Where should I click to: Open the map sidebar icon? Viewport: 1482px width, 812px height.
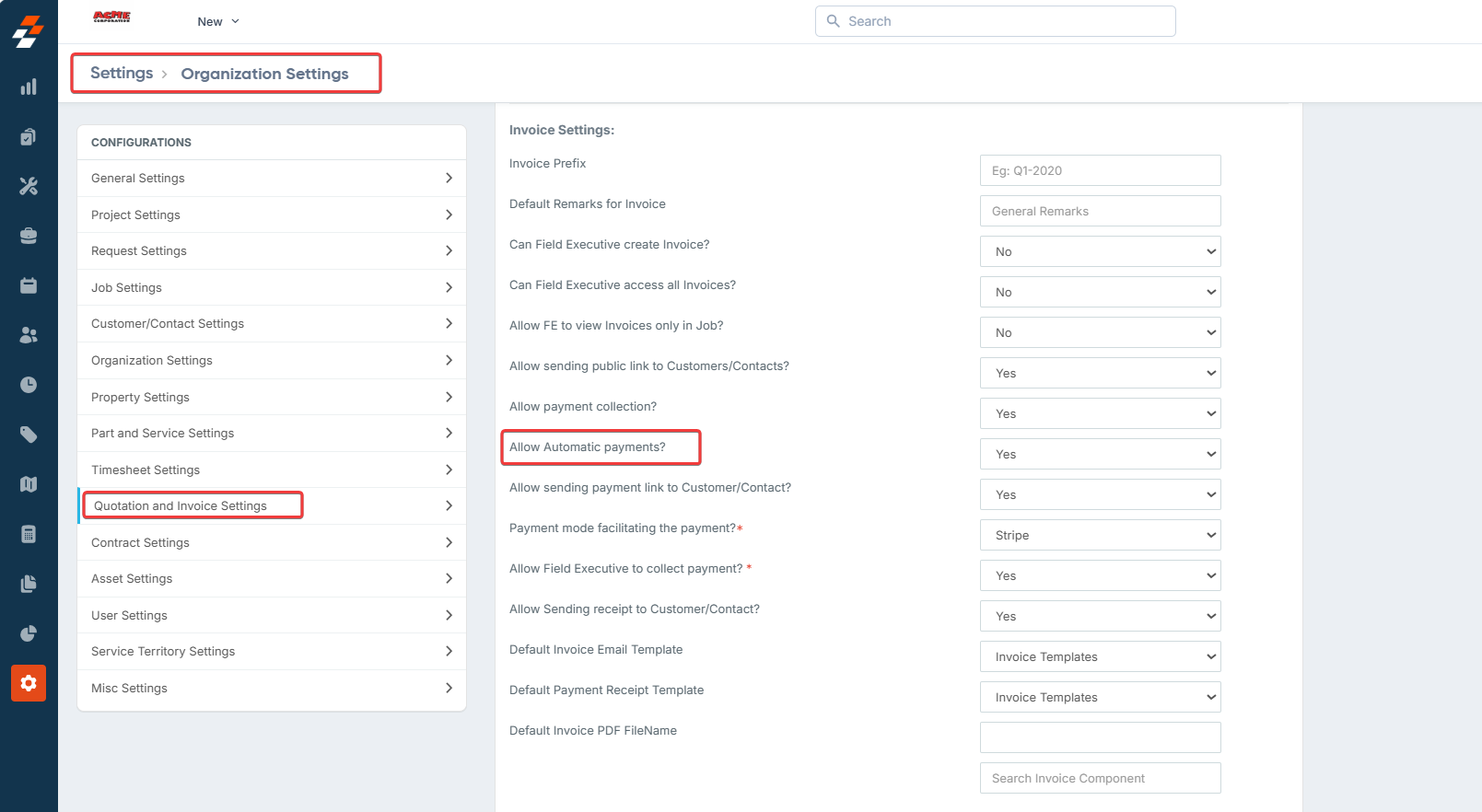pos(29,484)
